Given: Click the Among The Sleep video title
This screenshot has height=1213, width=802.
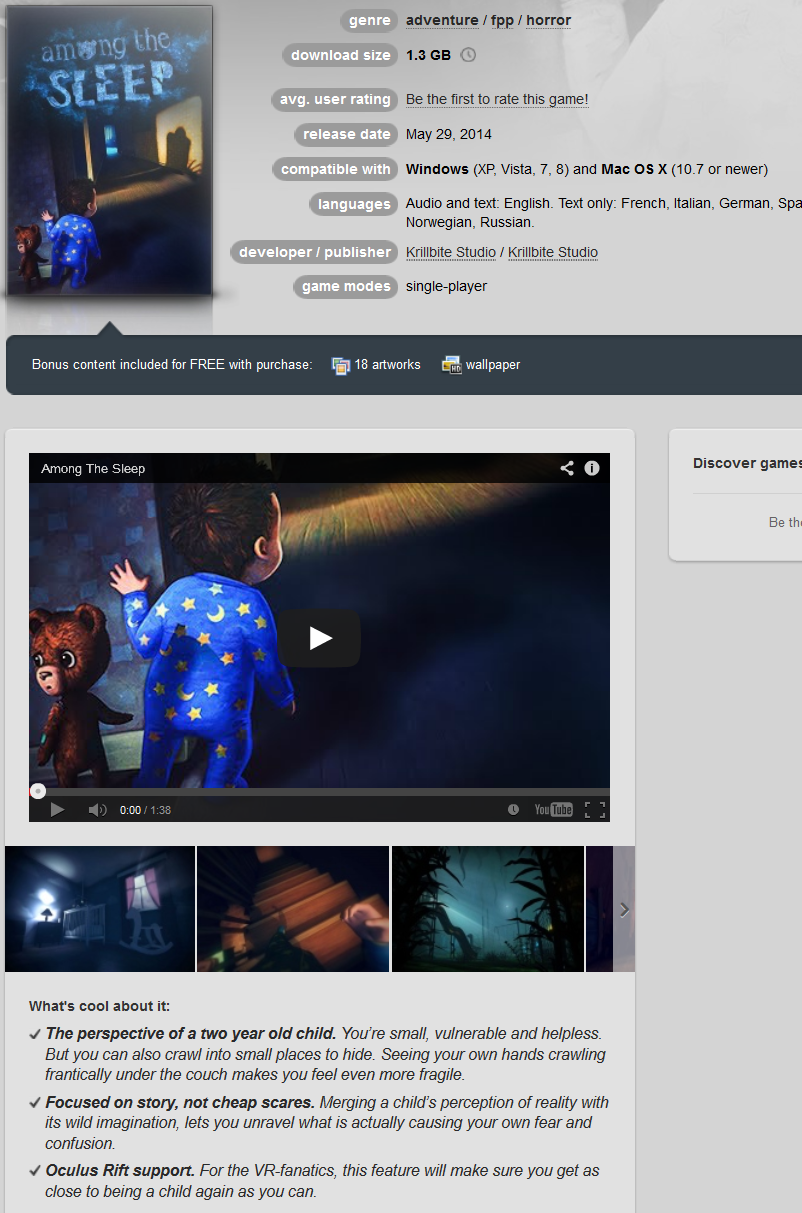Looking at the screenshot, I should coord(93,468).
